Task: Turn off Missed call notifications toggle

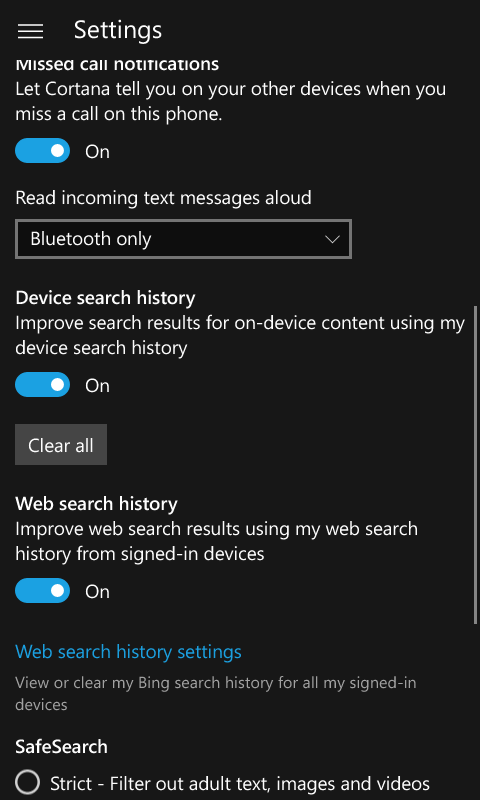Action: pyautogui.click(x=42, y=151)
